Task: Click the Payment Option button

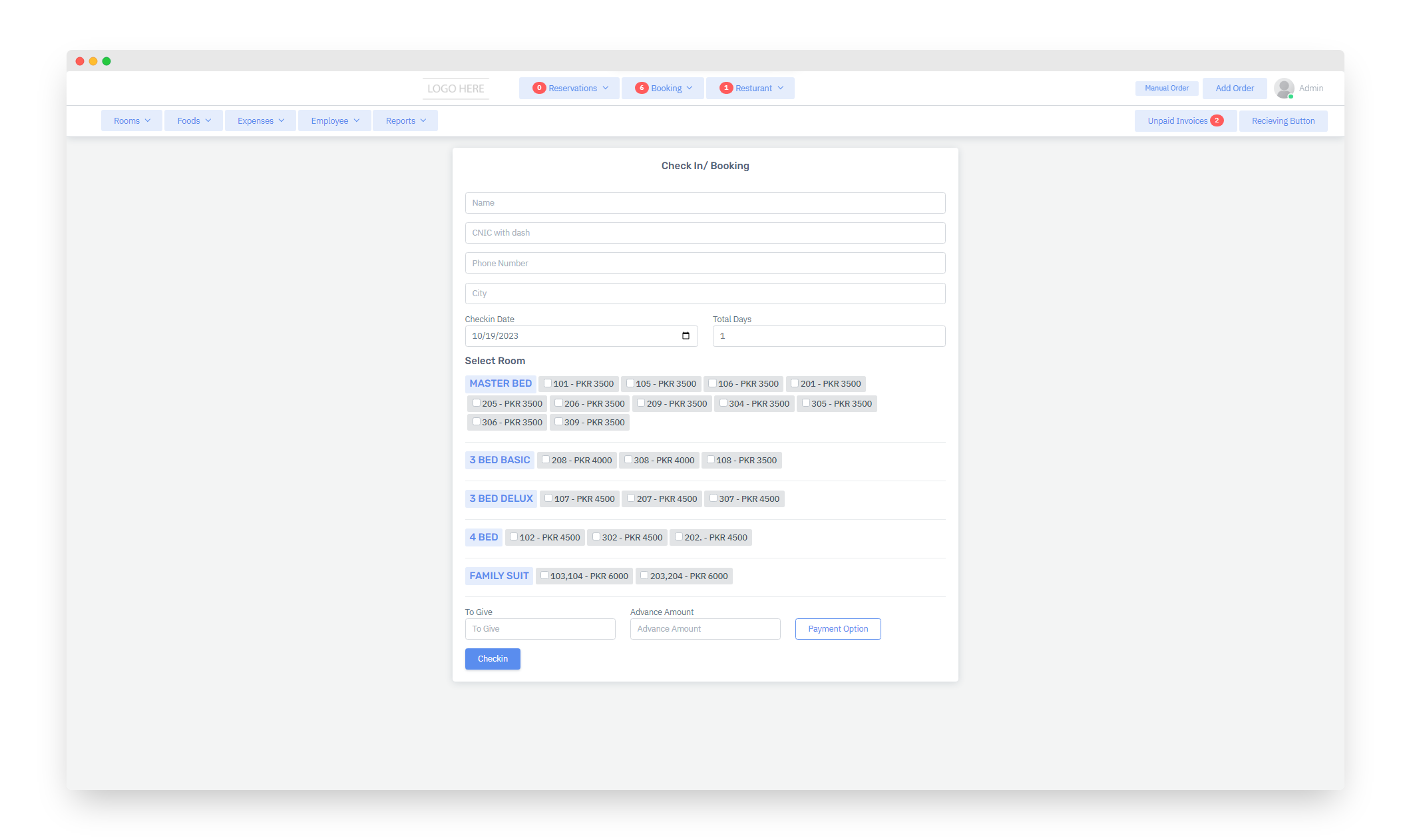Action: coord(837,628)
